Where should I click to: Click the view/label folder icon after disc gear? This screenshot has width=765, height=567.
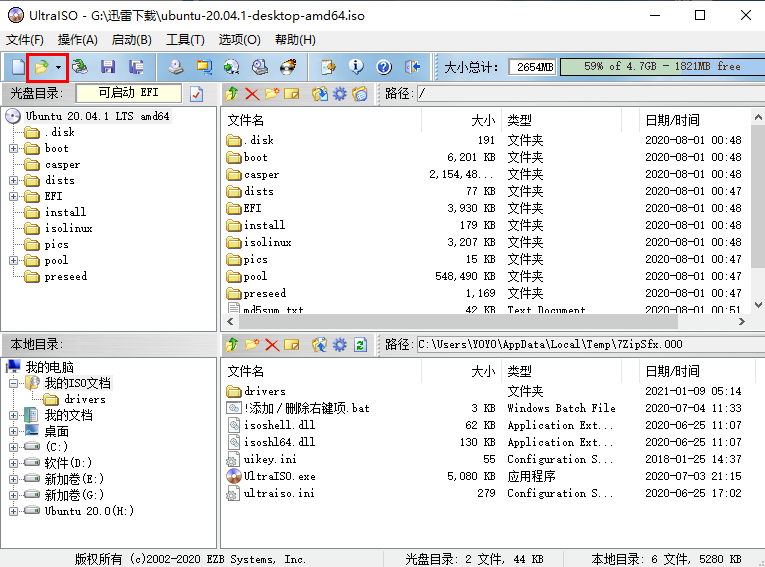tap(360, 94)
